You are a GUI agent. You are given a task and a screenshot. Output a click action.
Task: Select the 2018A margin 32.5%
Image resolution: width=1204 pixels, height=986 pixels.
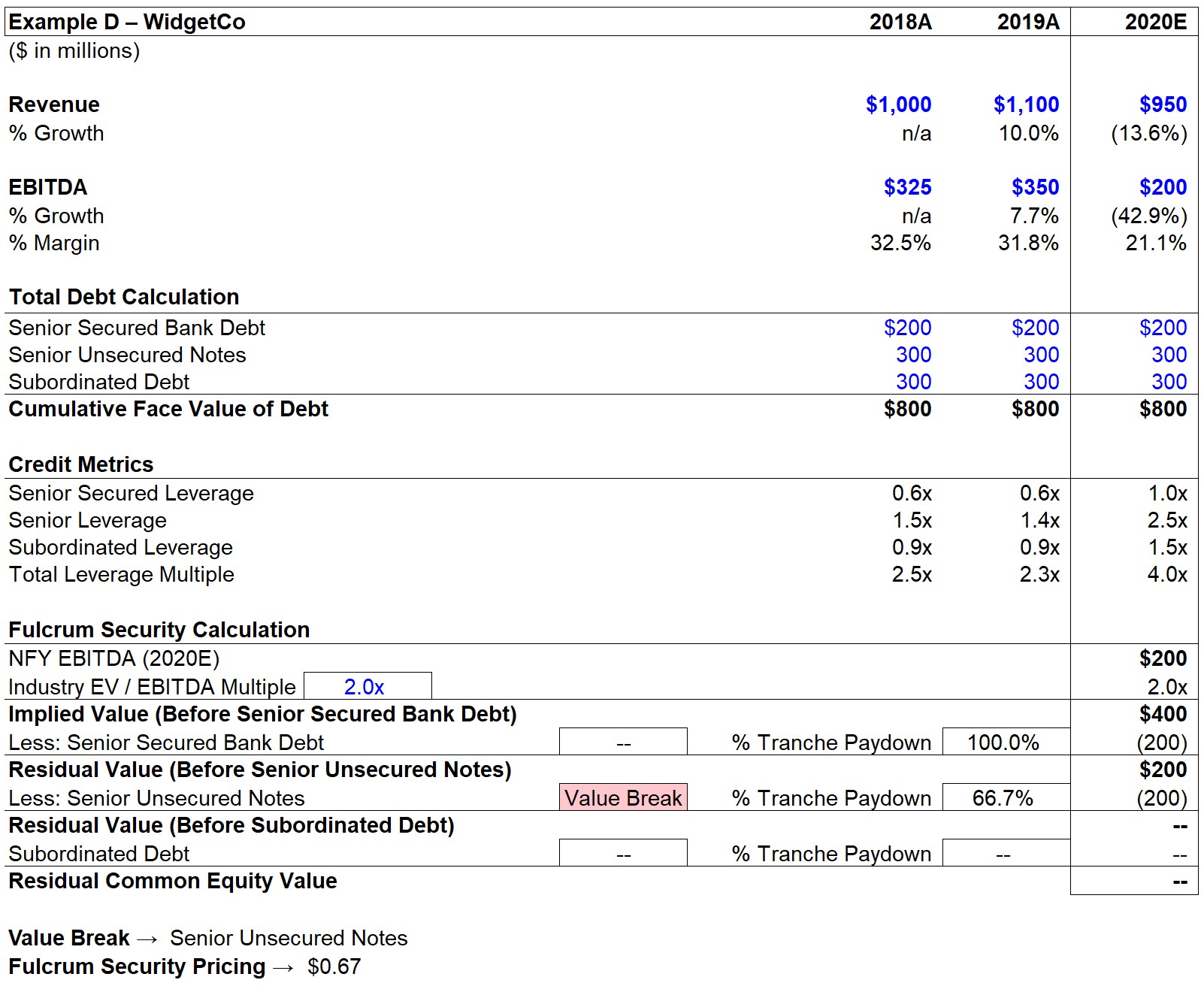coord(900,243)
